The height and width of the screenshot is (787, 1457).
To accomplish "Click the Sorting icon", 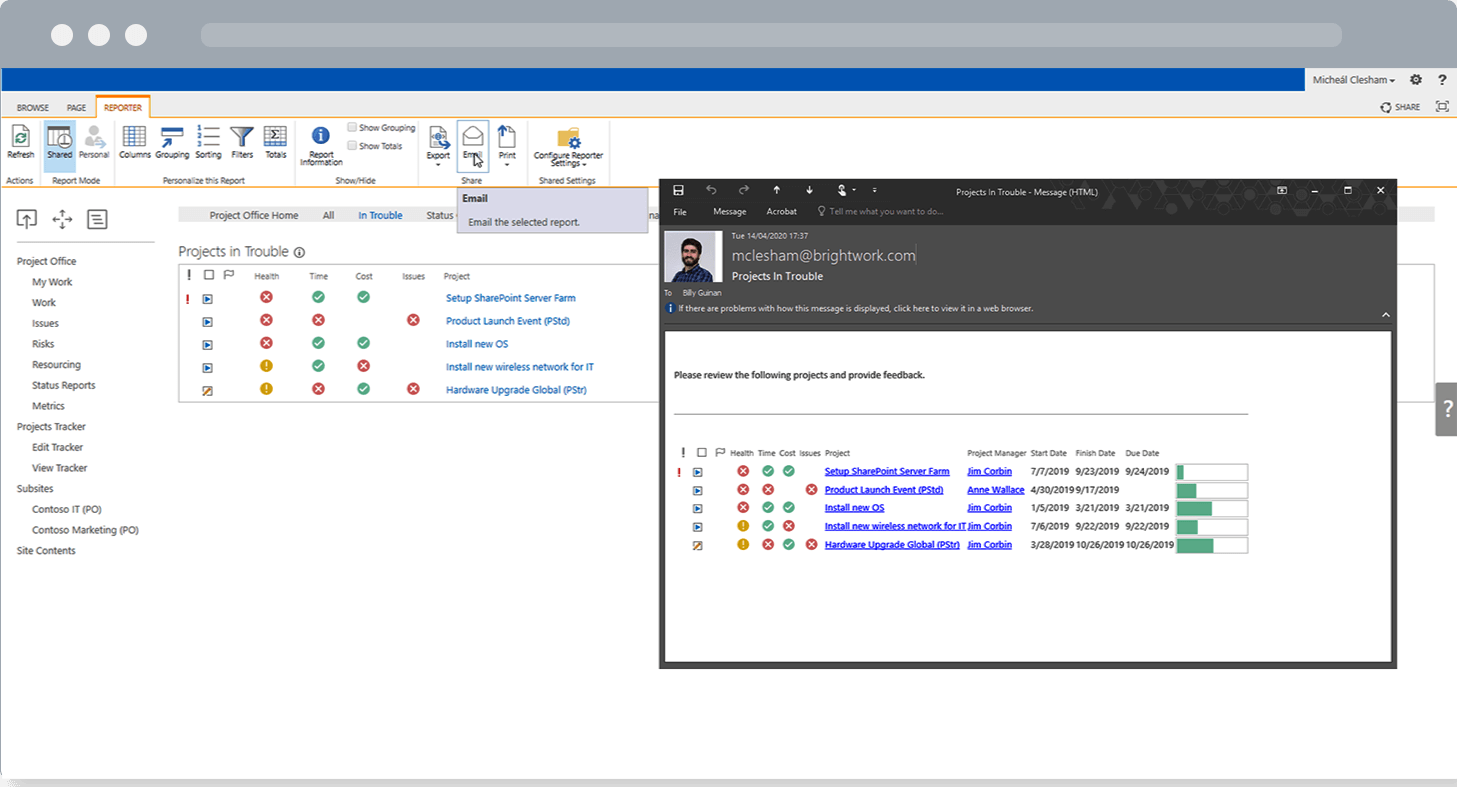I will coord(208,141).
